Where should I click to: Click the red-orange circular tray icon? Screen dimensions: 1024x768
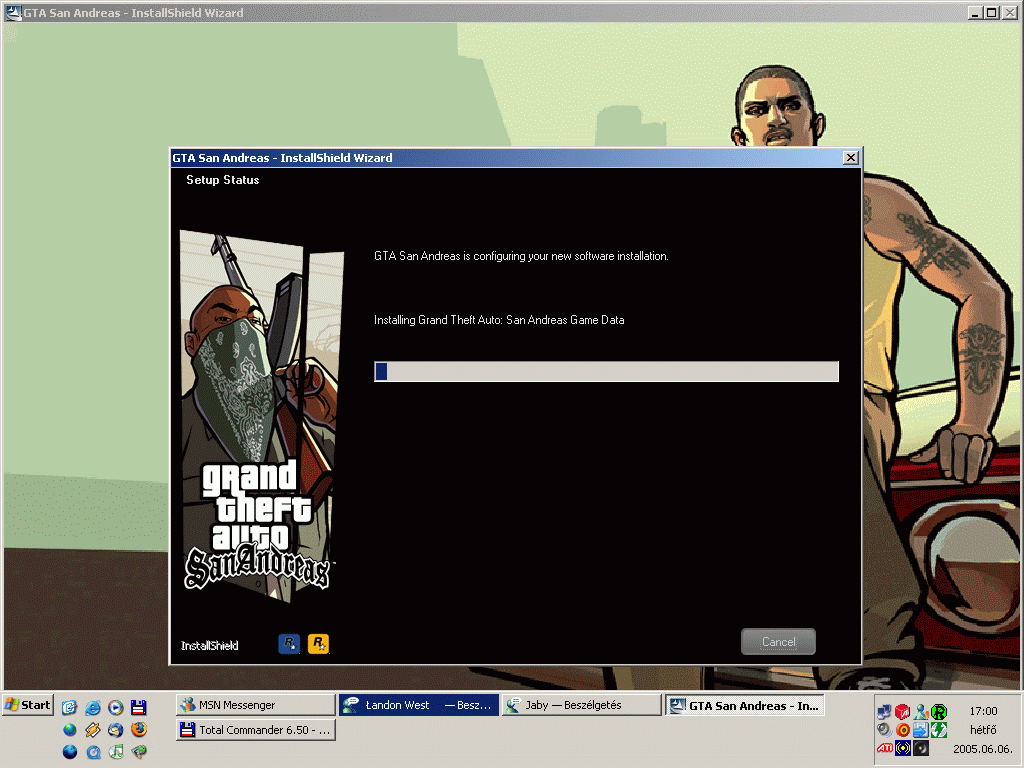[x=903, y=730]
